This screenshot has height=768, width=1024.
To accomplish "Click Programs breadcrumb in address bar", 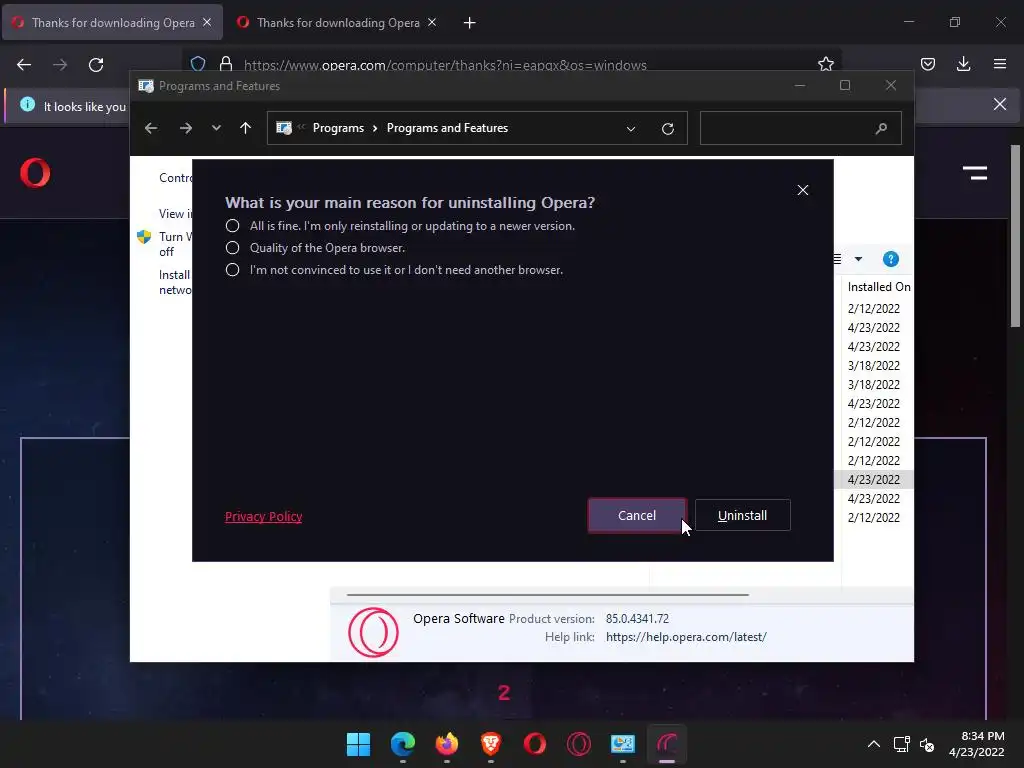I will (x=338, y=128).
